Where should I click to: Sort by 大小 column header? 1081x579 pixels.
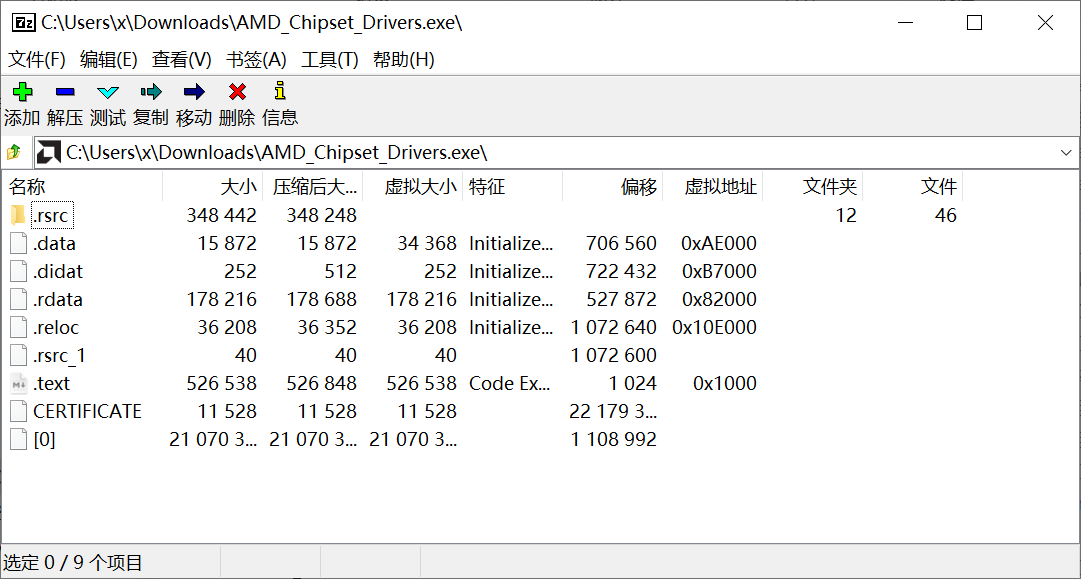pyautogui.click(x=212, y=186)
